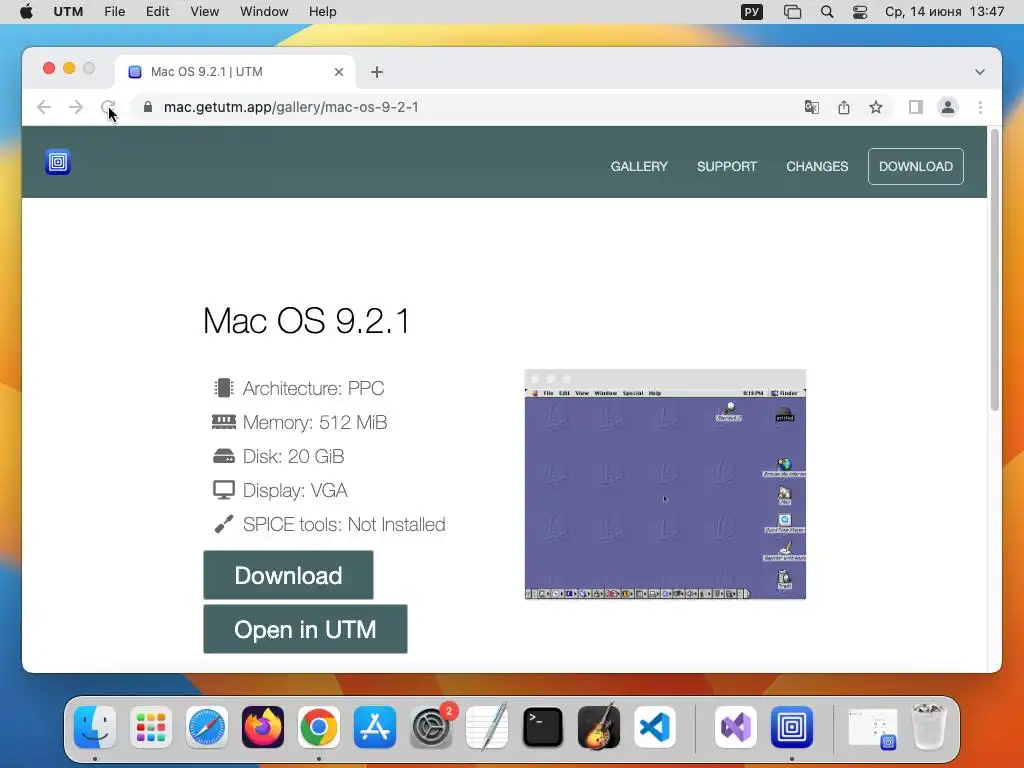Click the Disk: 20 GiB text
This screenshot has height=768, width=1024.
pos(293,456)
